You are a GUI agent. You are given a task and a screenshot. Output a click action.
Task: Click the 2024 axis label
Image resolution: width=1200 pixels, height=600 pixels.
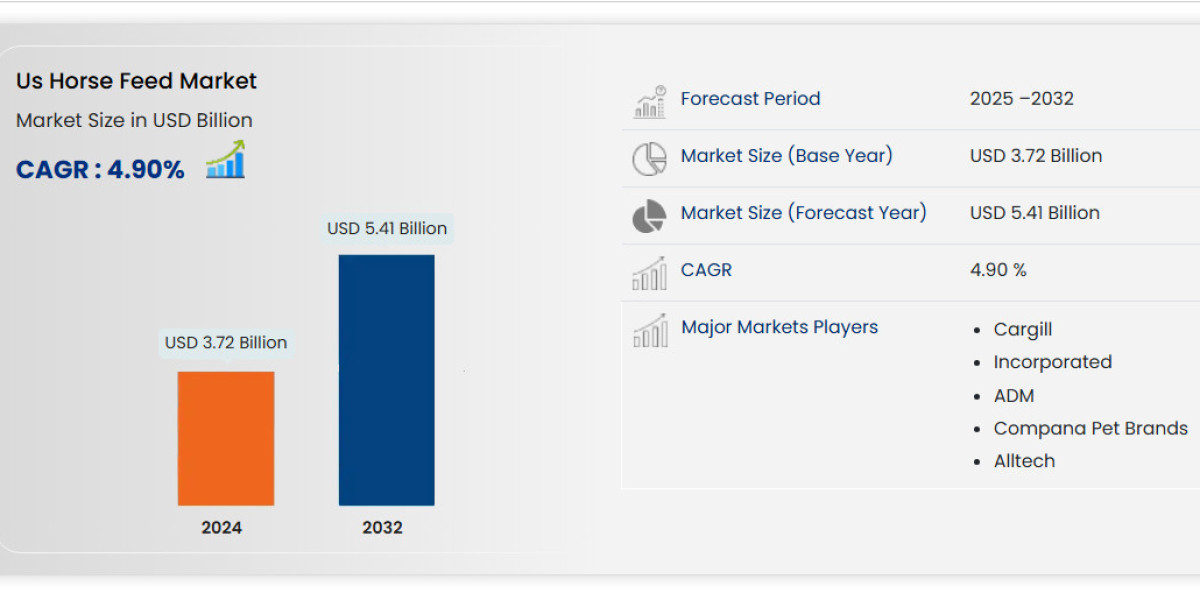point(222,527)
